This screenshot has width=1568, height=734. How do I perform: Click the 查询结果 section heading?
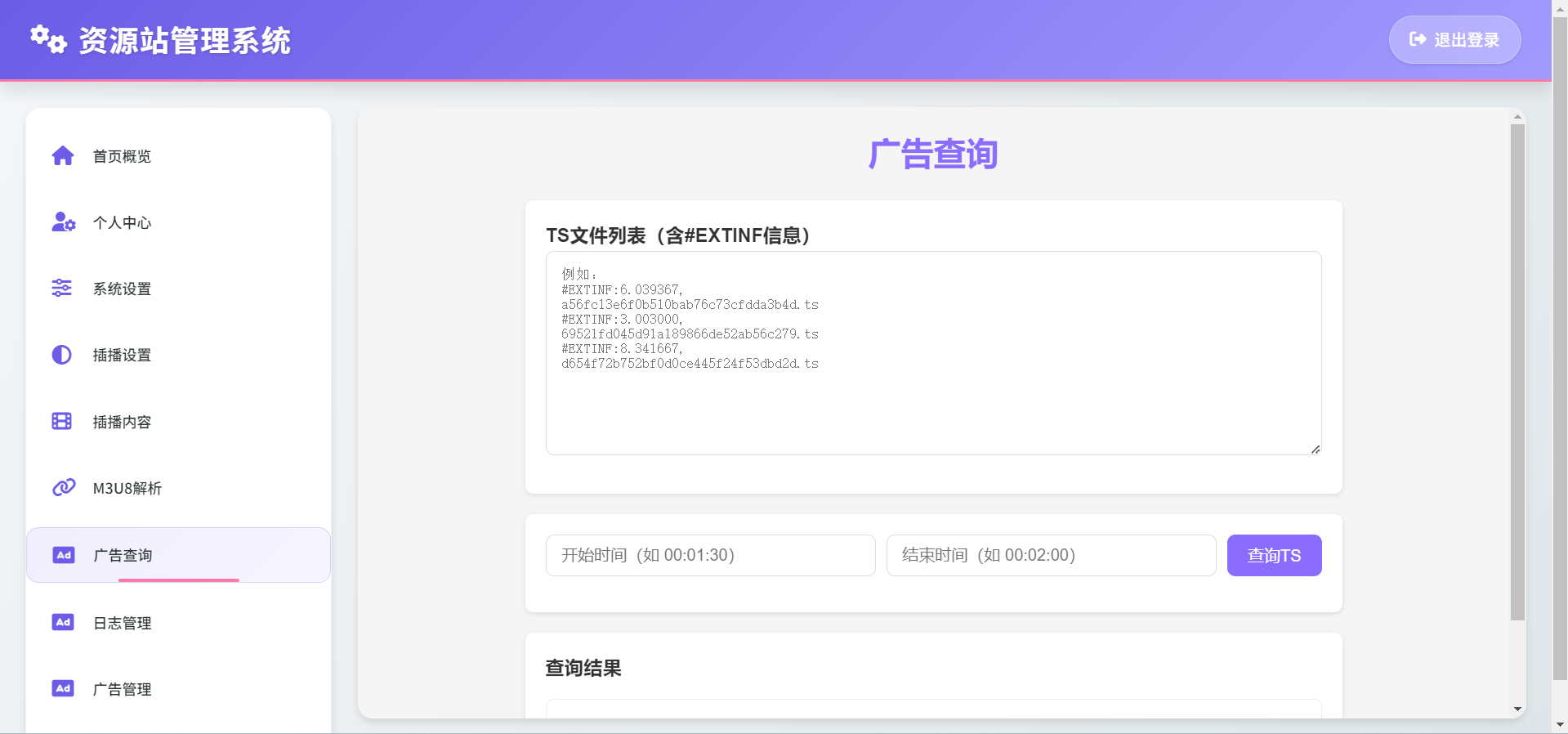pos(583,668)
